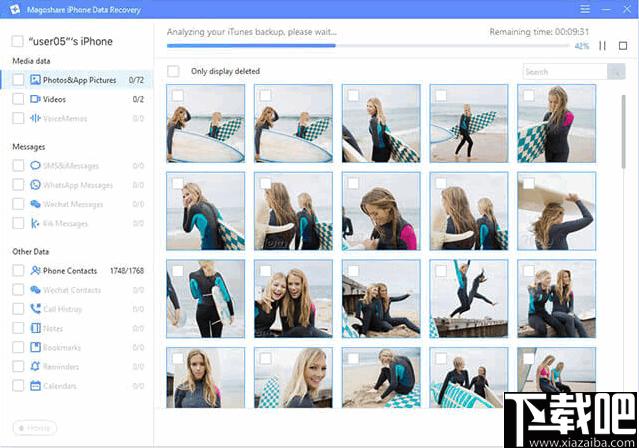This screenshot has height=448, width=639.
Task: Select the Wechat Messages category
Action: 77,204
